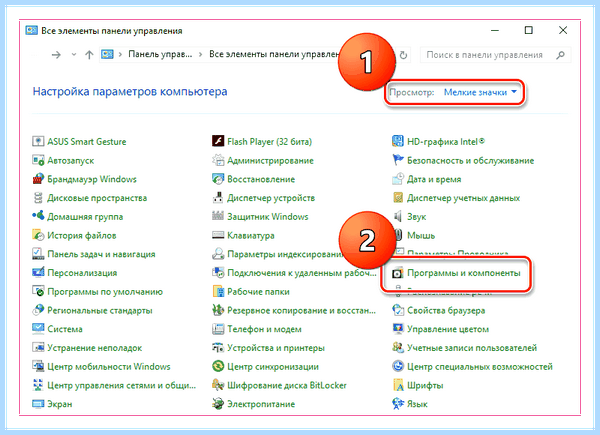Click the История файлов icon
Image resolution: width=600 pixels, height=435 pixels.
coord(38,235)
